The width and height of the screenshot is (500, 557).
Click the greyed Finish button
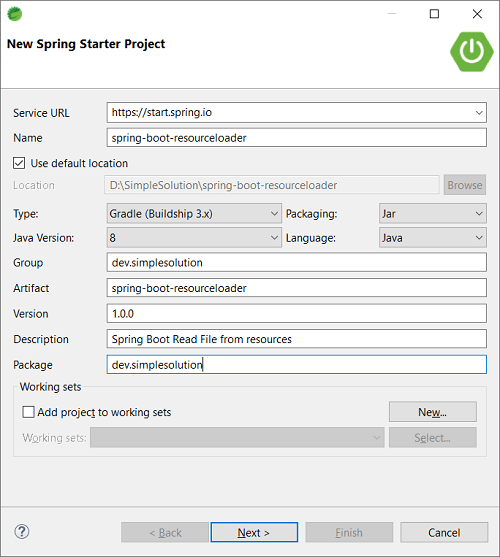pos(349,532)
